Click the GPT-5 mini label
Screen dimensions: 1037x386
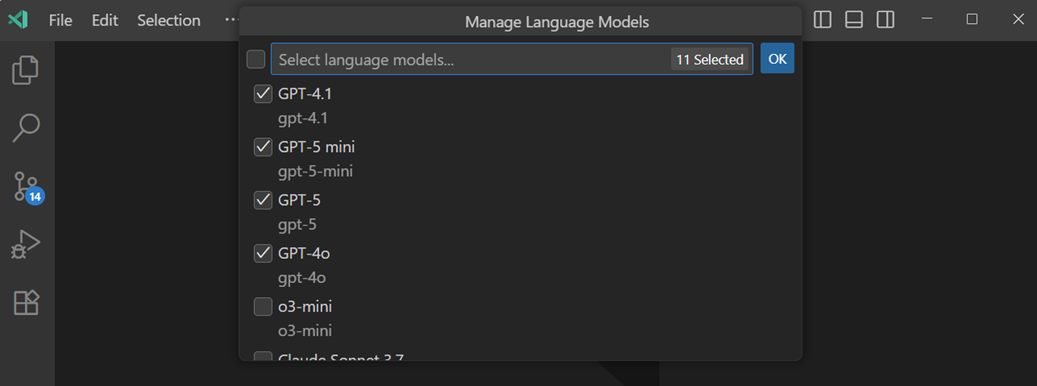[x=316, y=147]
